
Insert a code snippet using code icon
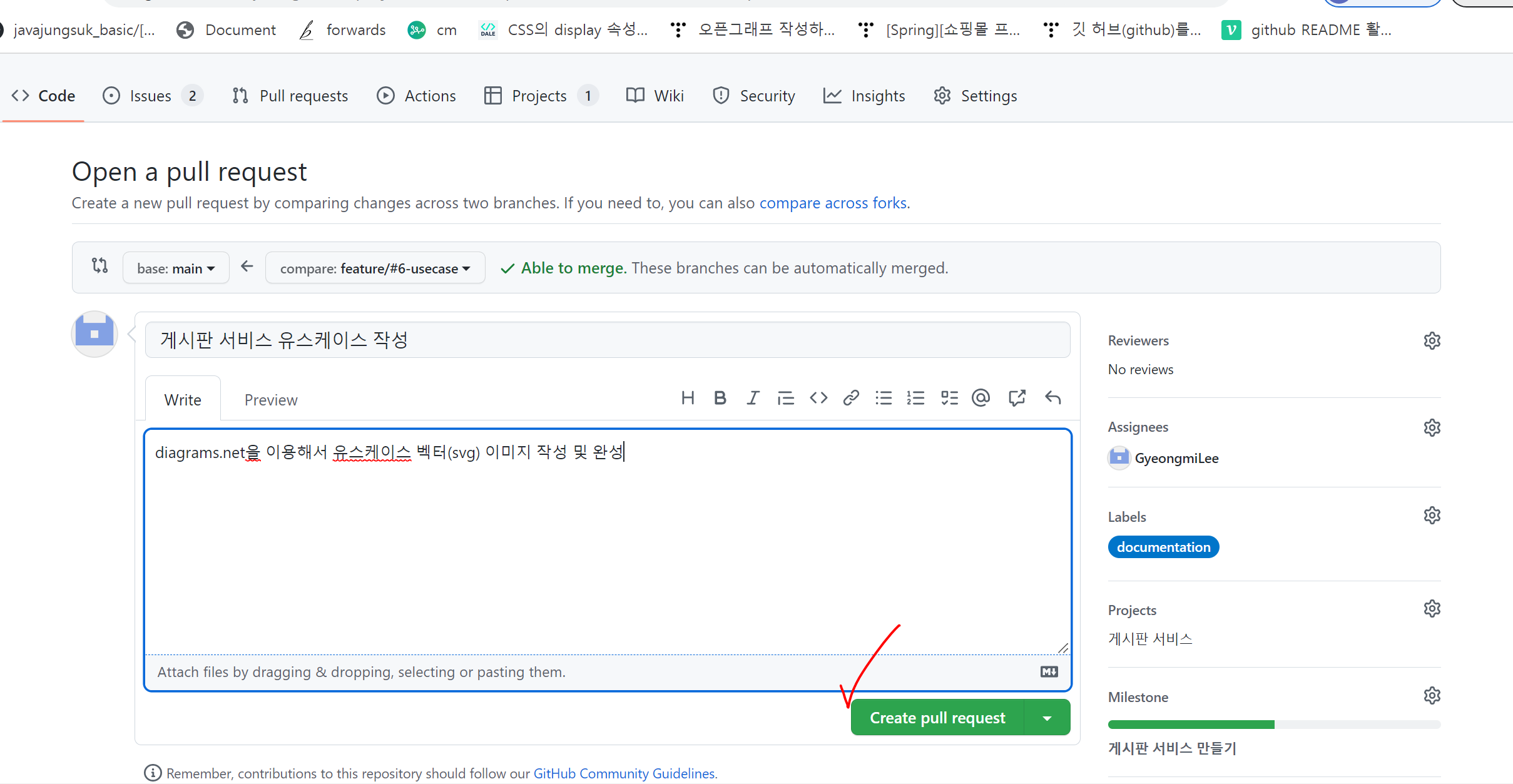pyautogui.click(x=818, y=398)
